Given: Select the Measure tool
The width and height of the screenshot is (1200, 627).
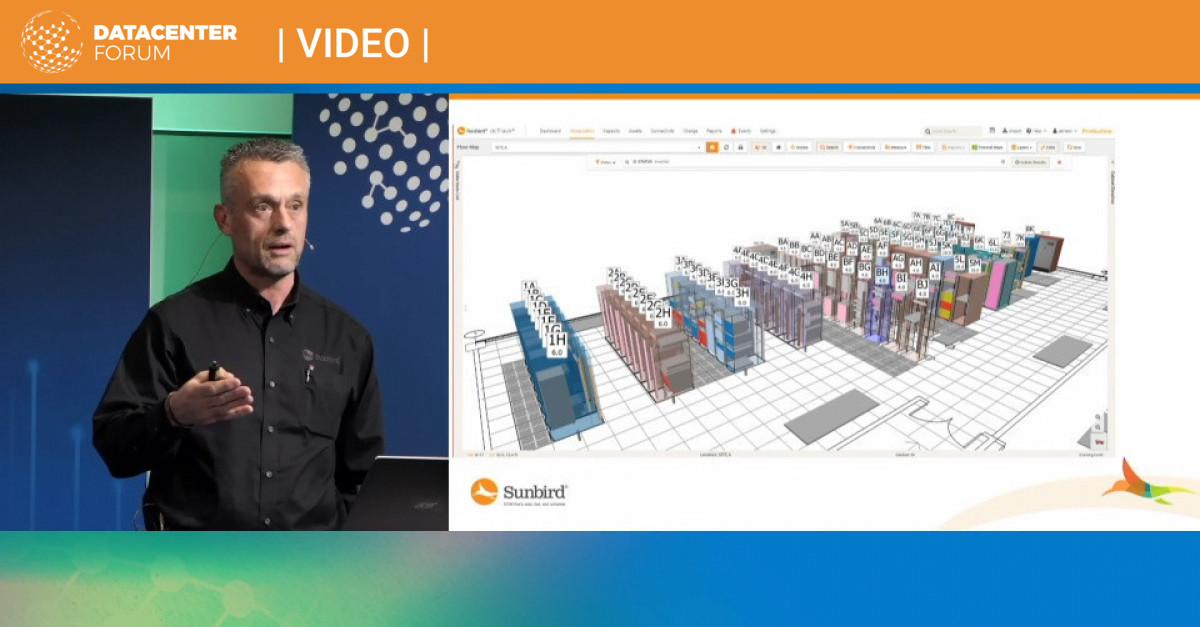Looking at the screenshot, I should [894, 146].
